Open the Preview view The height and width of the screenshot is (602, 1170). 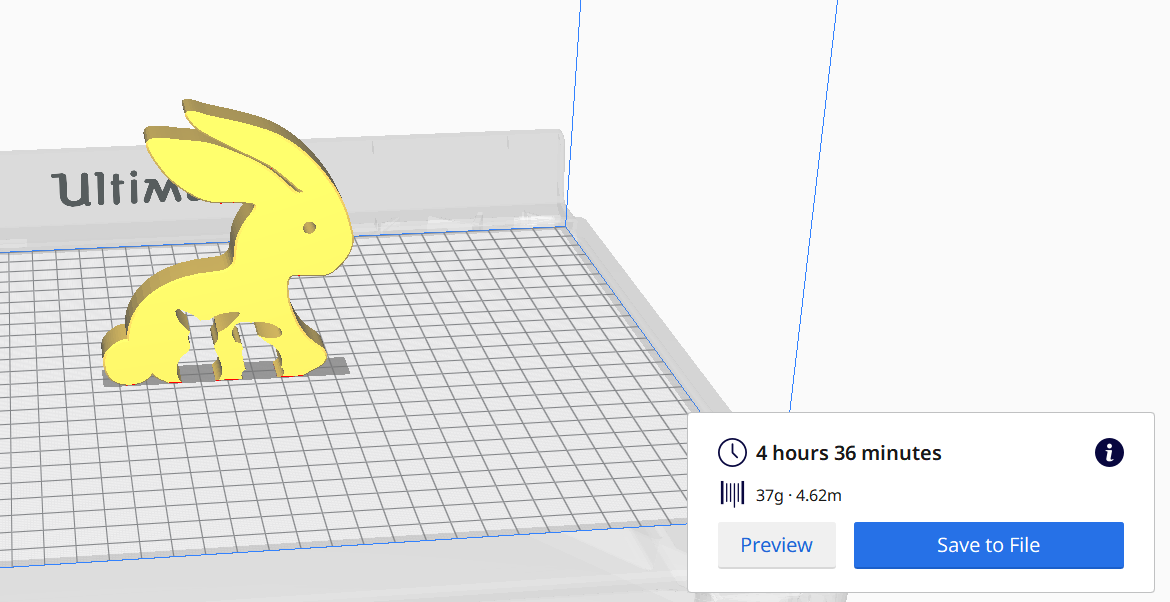(x=776, y=545)
